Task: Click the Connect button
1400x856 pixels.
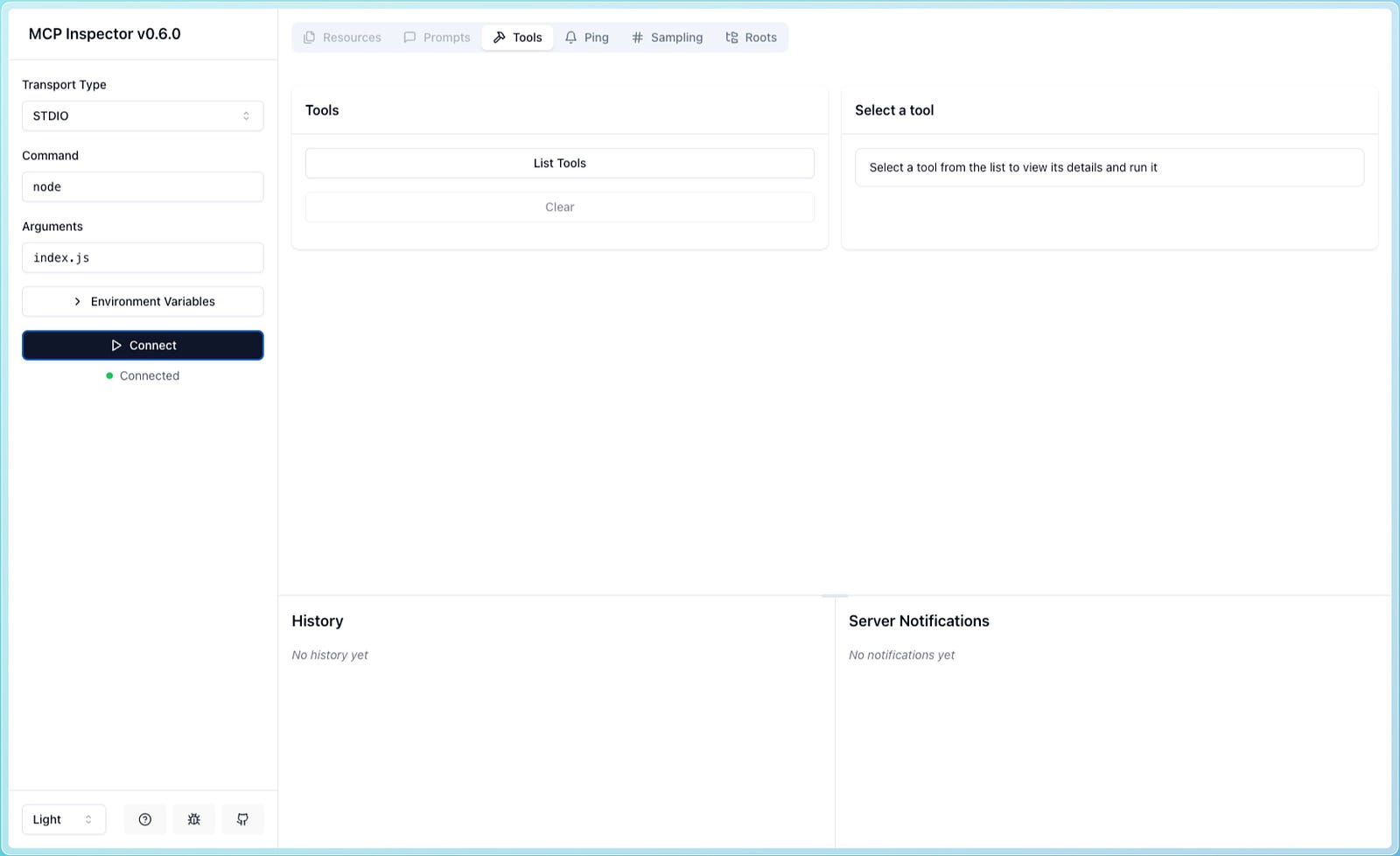Action: click(143, 345)
